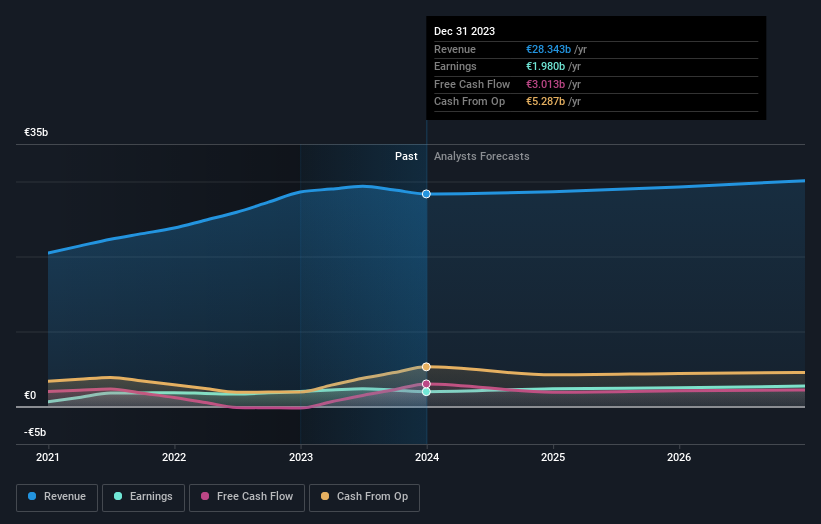
Task: Click the €35b y-axis label
Action: tap(36, 132)
